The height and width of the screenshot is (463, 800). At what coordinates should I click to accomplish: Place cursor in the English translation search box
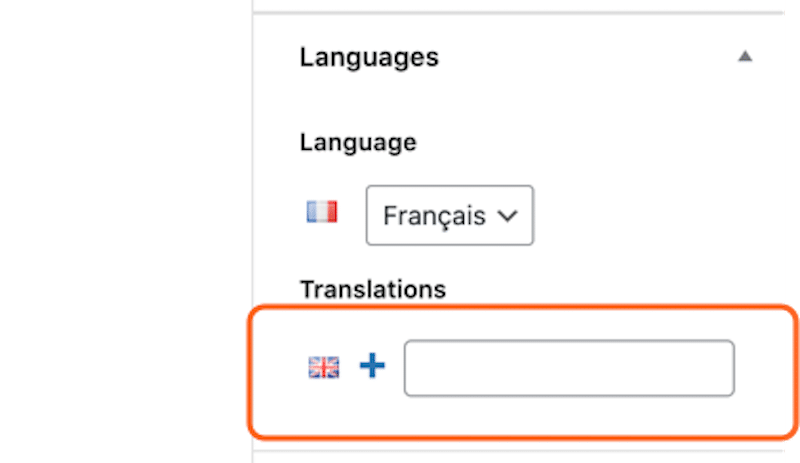569,368
